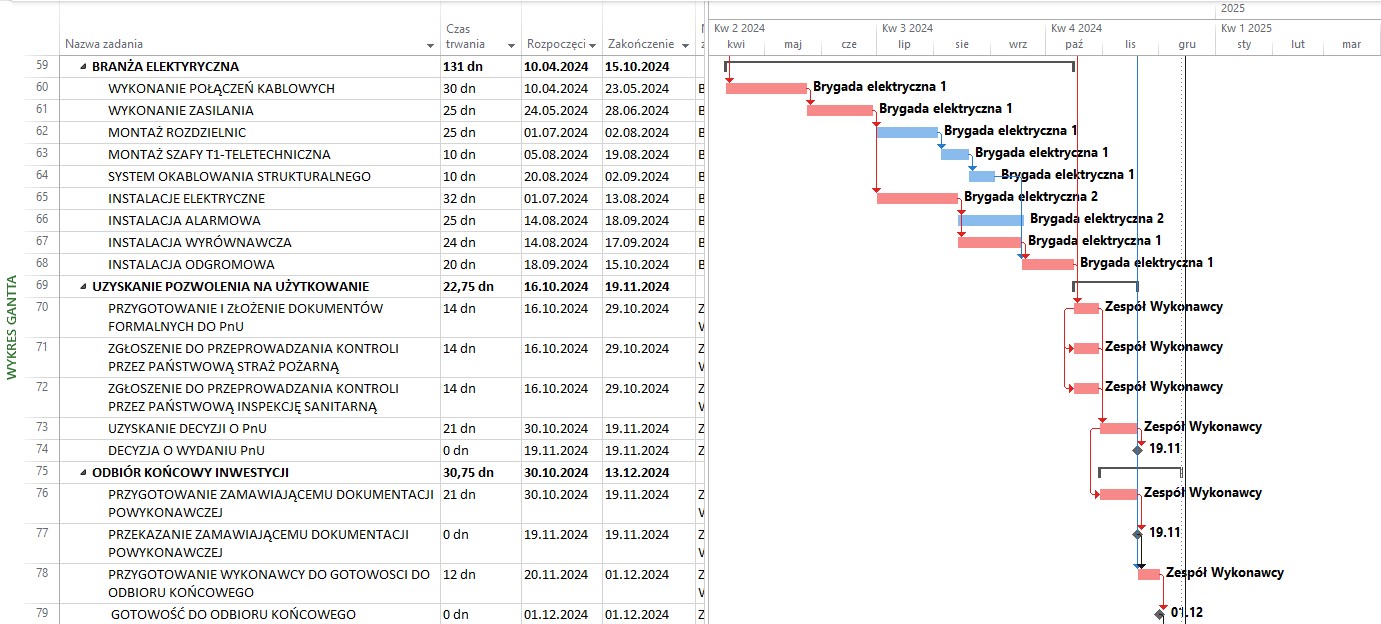Select the MONTAŻ ROZDZIELNIC blue Gantt bar
Viewport: 1381px width, 624px height.
[907, 132]
